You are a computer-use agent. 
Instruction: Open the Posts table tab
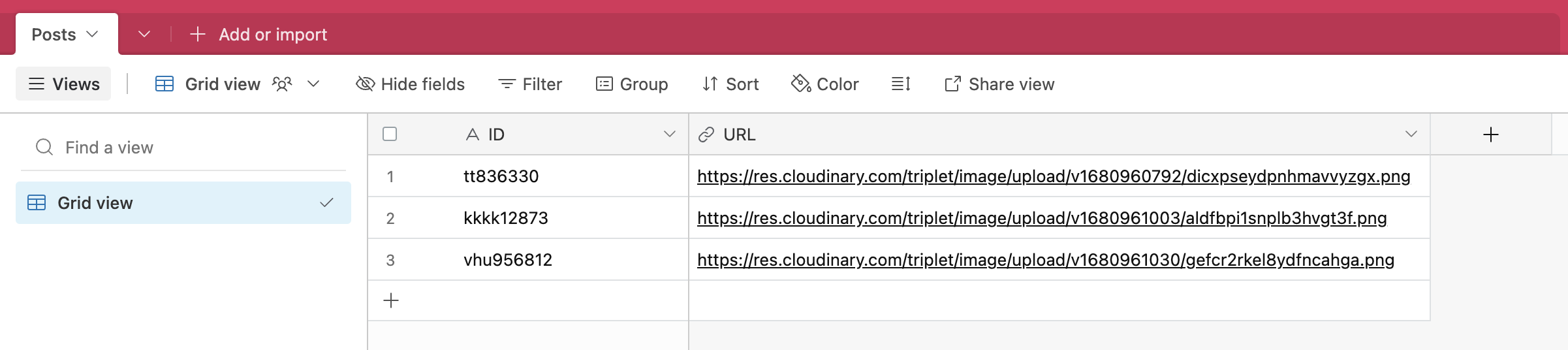coord(54,35)
